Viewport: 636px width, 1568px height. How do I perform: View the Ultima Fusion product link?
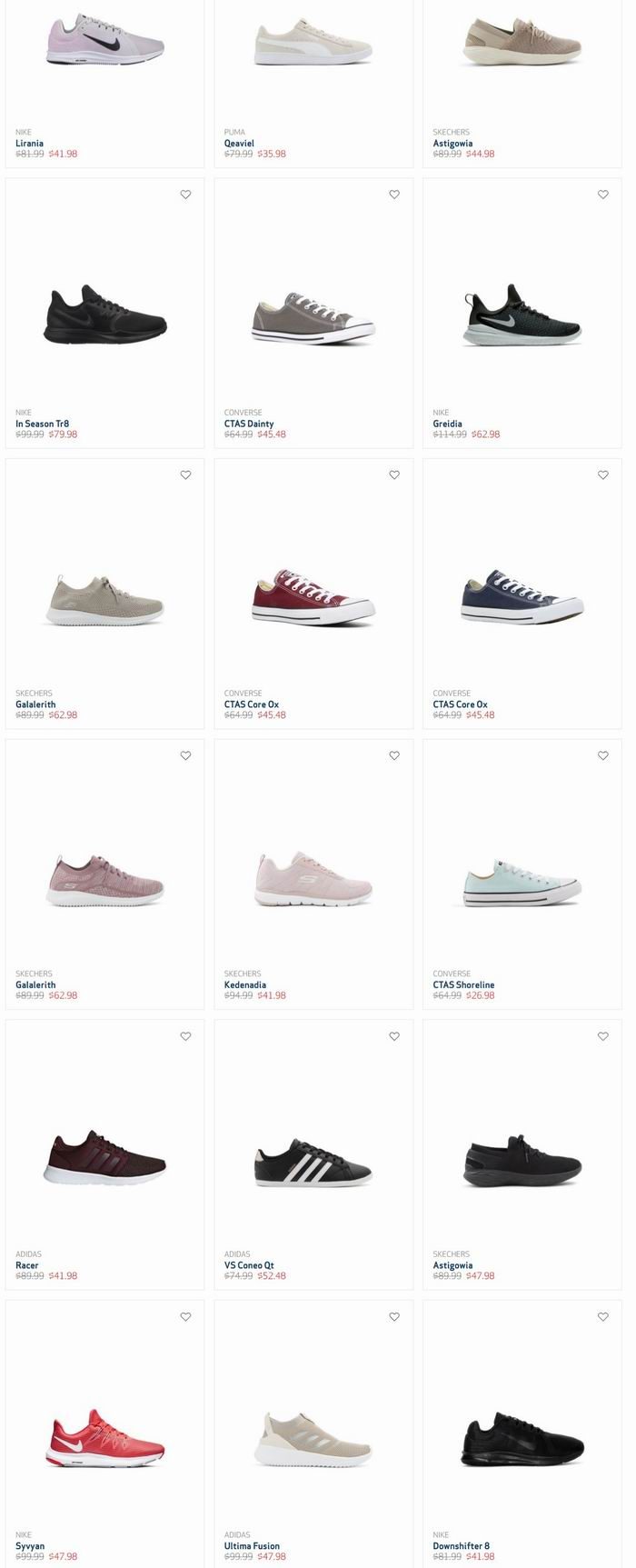click(x=252, y=1546)
